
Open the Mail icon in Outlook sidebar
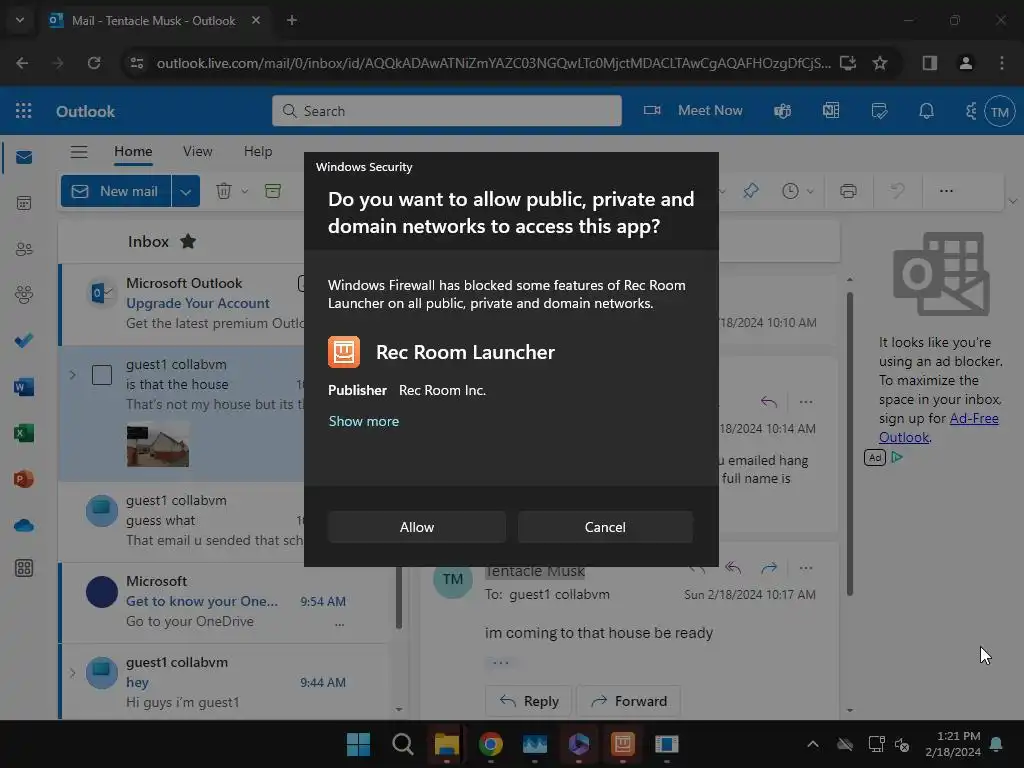24,157
